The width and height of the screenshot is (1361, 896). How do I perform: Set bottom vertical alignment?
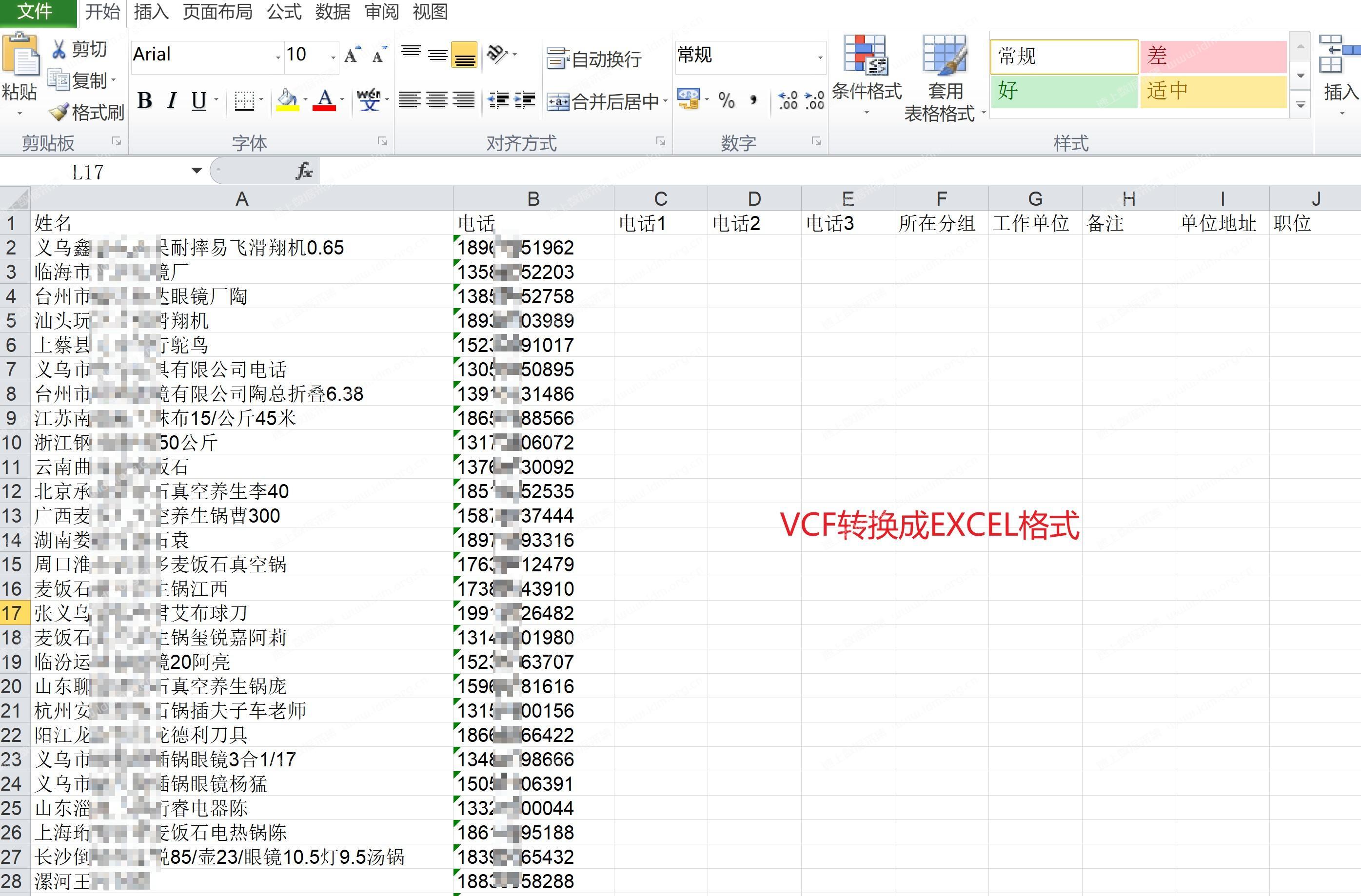(464, 55)
